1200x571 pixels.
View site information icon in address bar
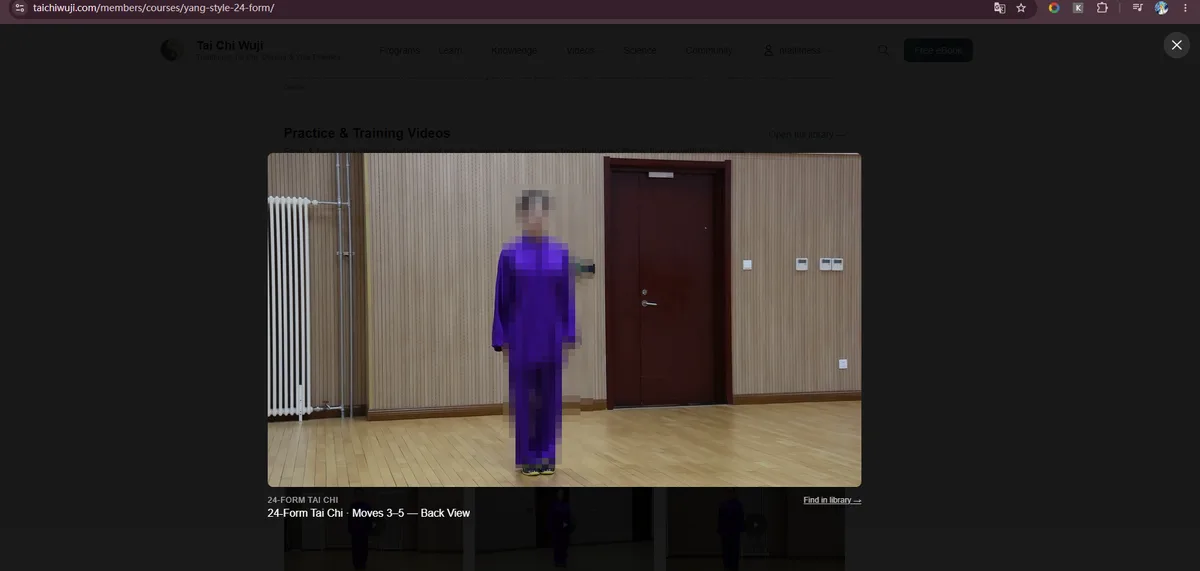pos(19,7)
